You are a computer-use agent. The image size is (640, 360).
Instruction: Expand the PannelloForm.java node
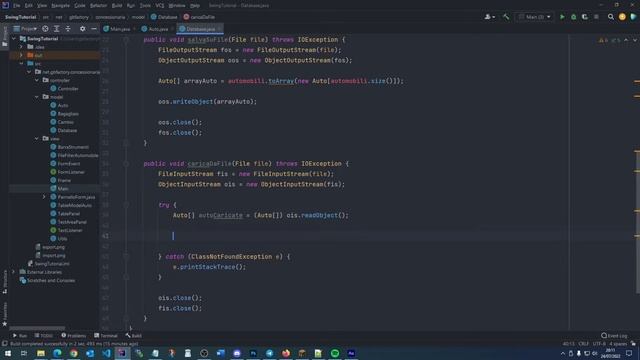pos(44,197)
